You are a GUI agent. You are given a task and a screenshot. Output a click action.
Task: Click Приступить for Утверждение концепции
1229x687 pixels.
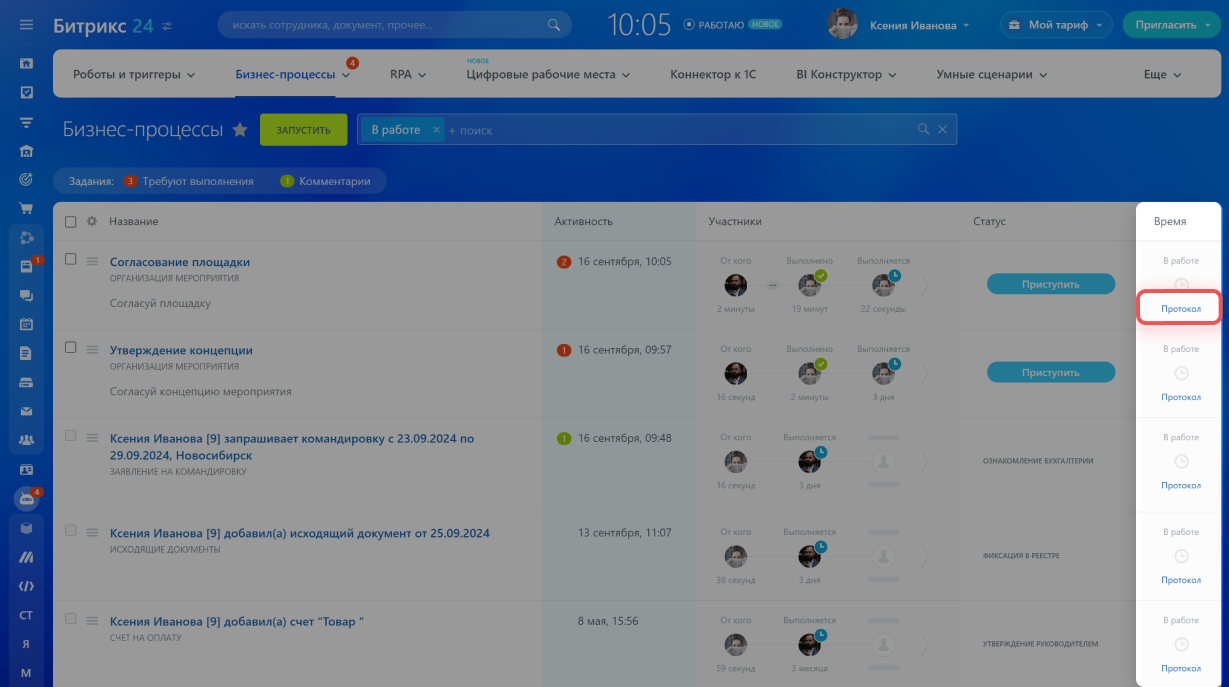pos(1050,372)
